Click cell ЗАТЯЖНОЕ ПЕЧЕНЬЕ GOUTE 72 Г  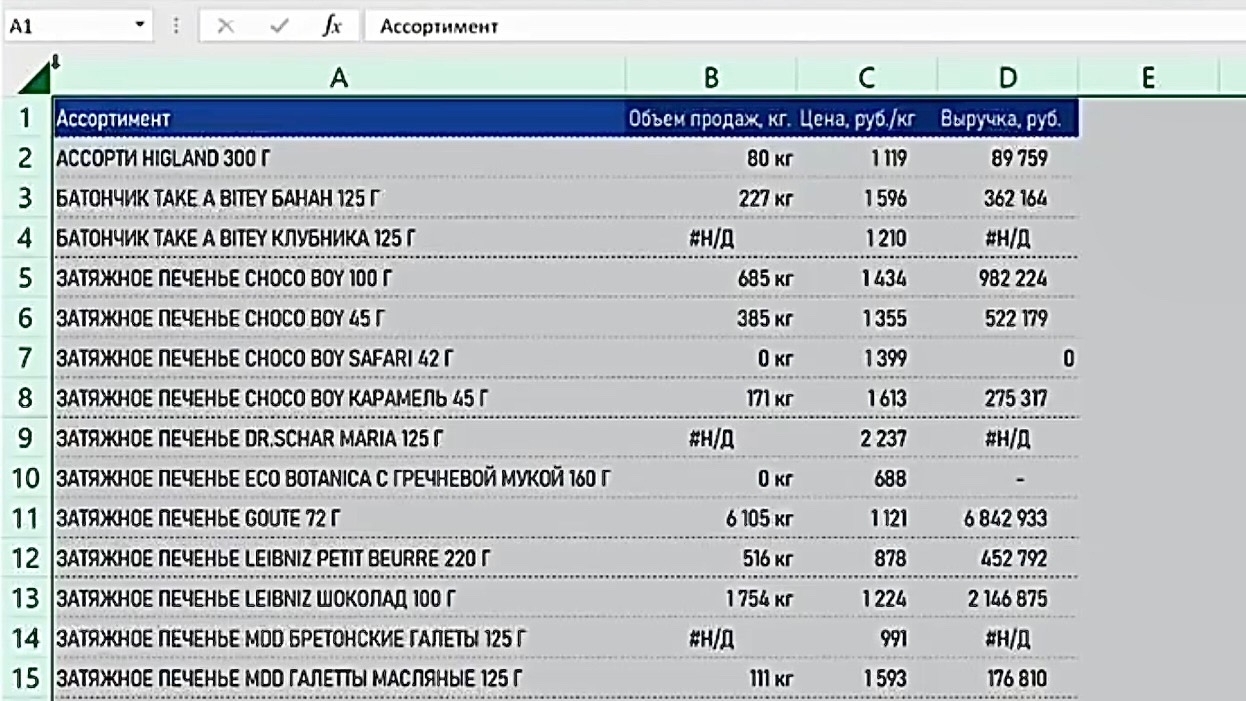[339, 519]
